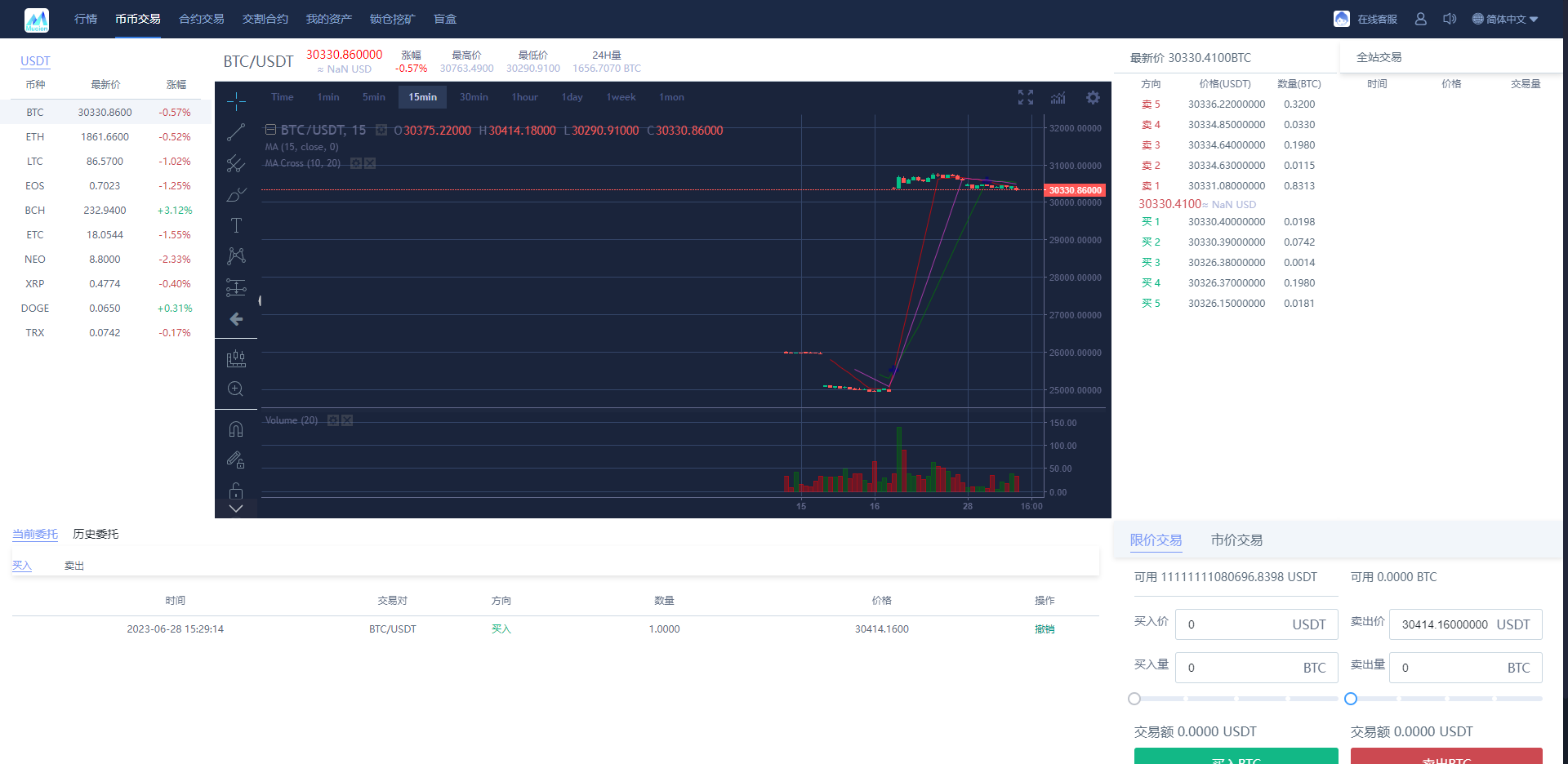Activate the zoom in tool
Viewport: 1568px width, 764px height.
point(236,389)
